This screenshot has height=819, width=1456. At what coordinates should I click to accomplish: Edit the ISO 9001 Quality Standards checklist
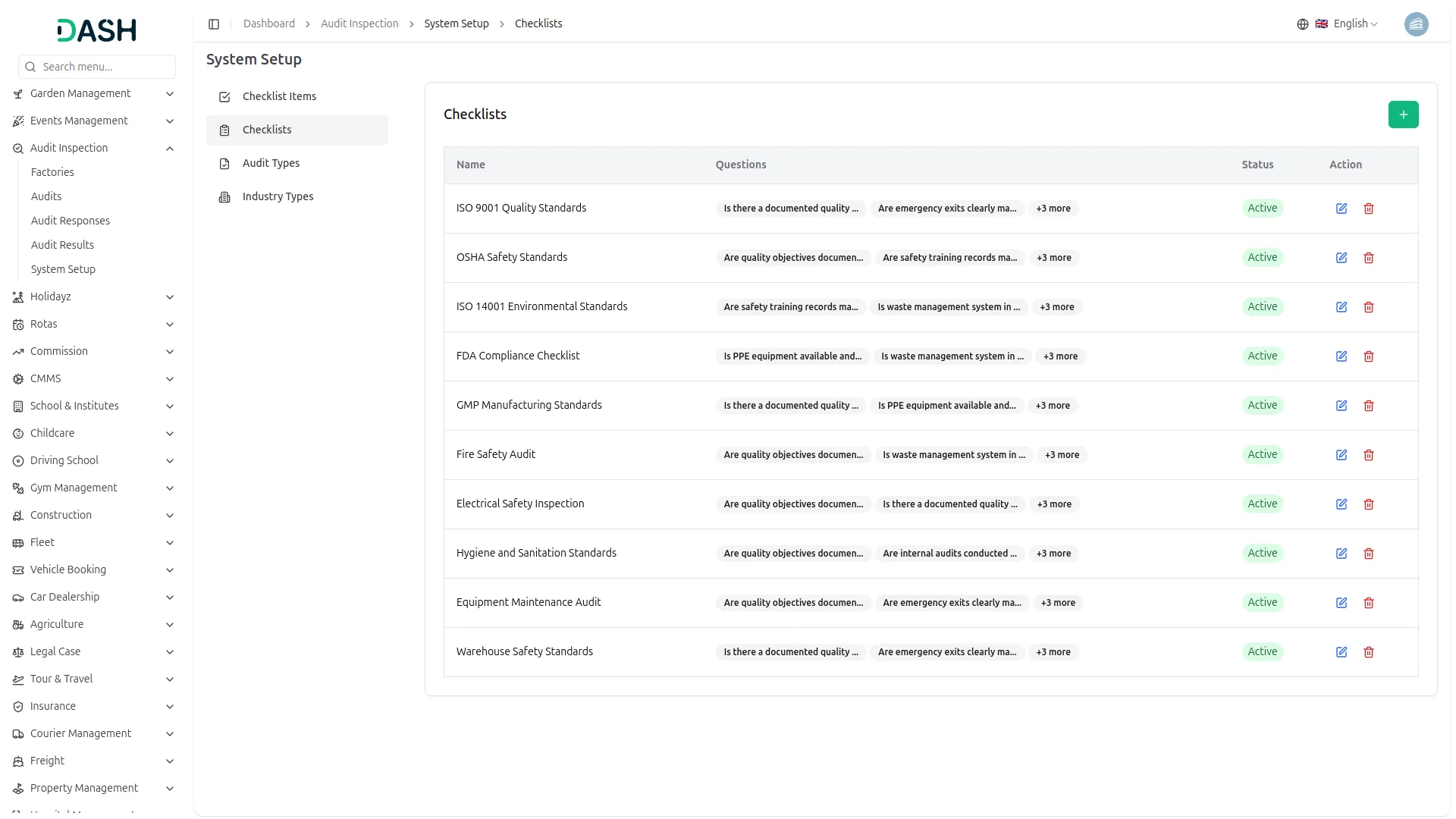click(1341, 209)
